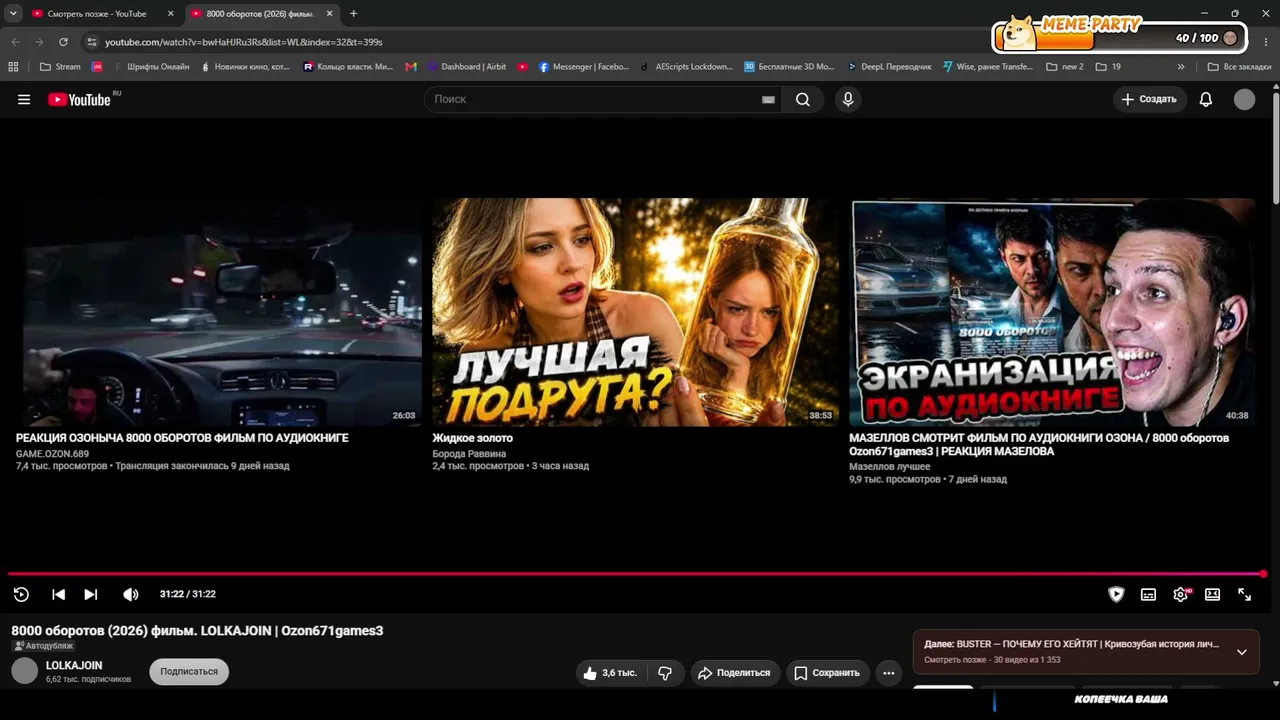The height and width of the screenshot is (720, 1280).
Task: Open the Кольцо власти bookmark
Action: click(348, 67)
